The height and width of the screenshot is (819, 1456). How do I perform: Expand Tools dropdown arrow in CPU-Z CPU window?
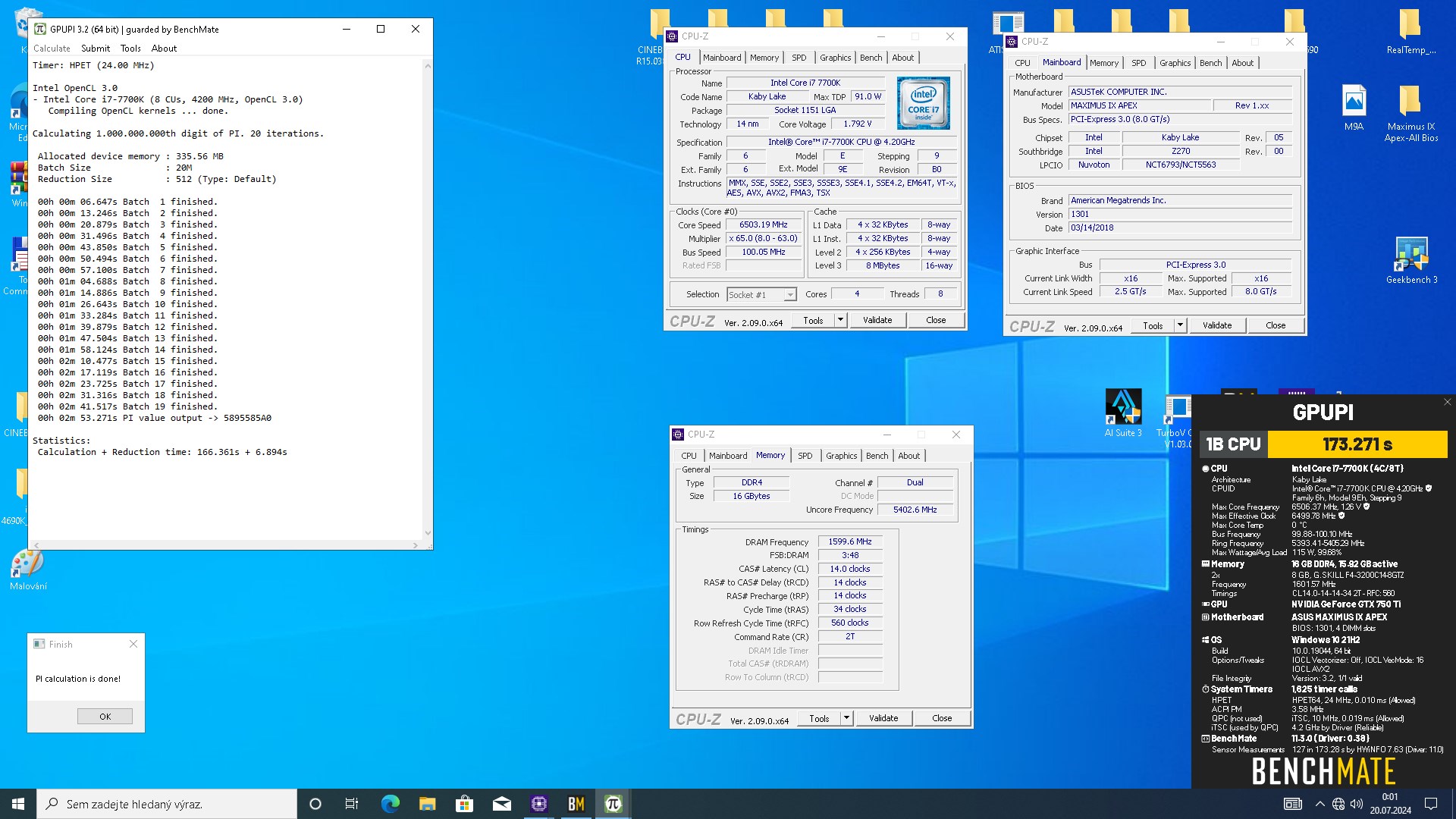(840, 320)
